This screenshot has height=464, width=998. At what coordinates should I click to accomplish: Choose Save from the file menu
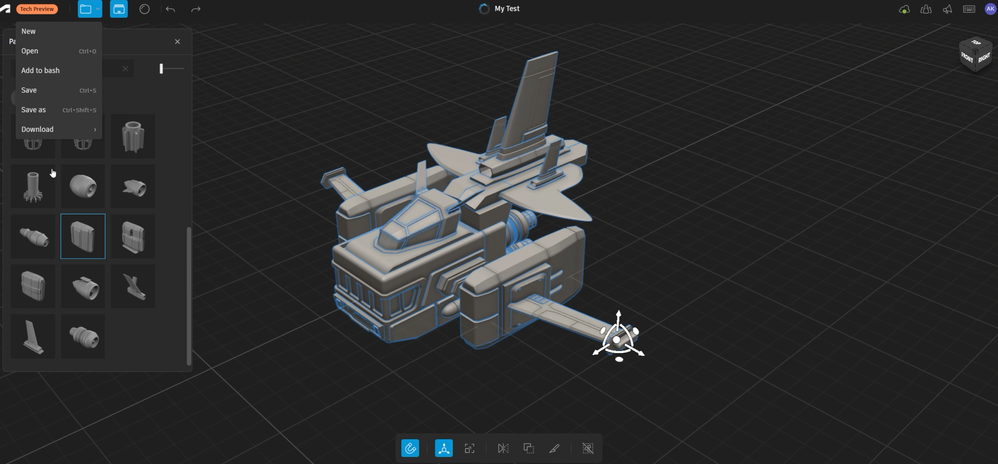pyautogui.click(x=59, y=90)
